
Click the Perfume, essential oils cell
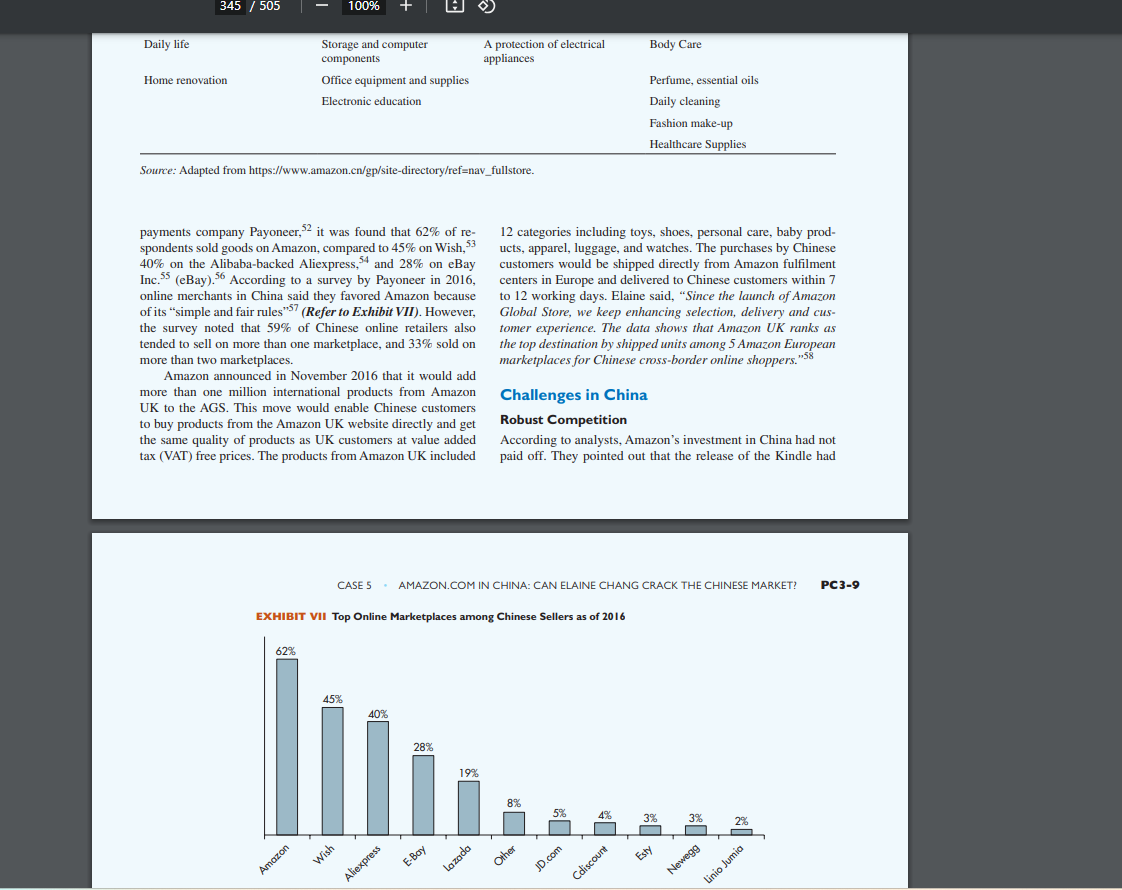click(704, 80)
